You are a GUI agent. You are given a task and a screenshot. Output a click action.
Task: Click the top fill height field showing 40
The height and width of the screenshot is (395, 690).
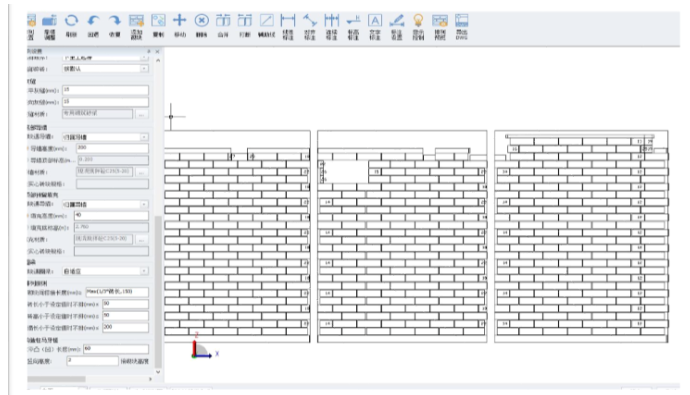(111, 216)
